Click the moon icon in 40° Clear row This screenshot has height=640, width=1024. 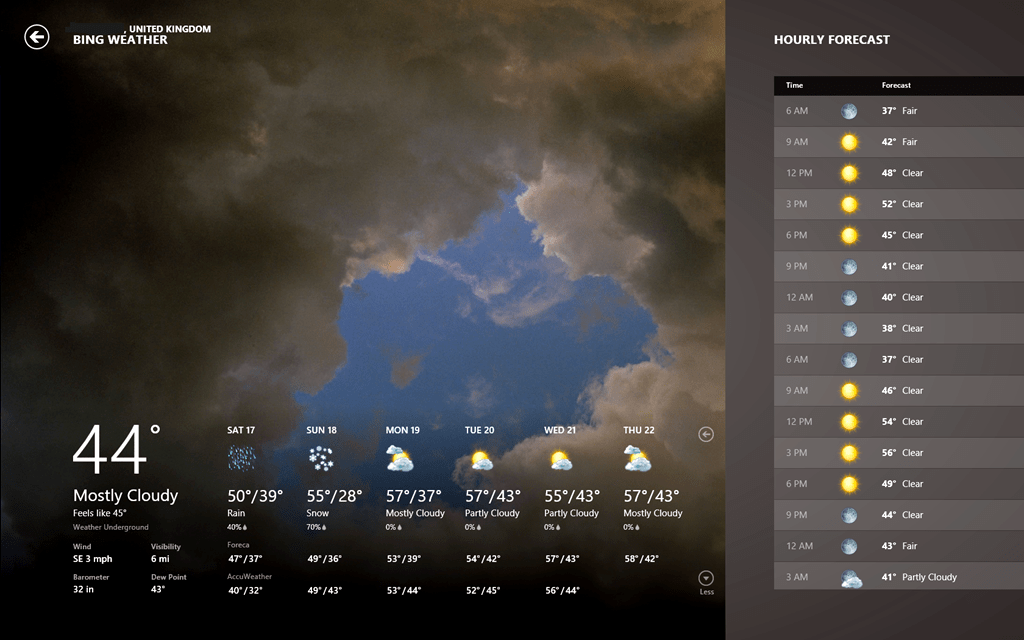[x=849, y=298]
